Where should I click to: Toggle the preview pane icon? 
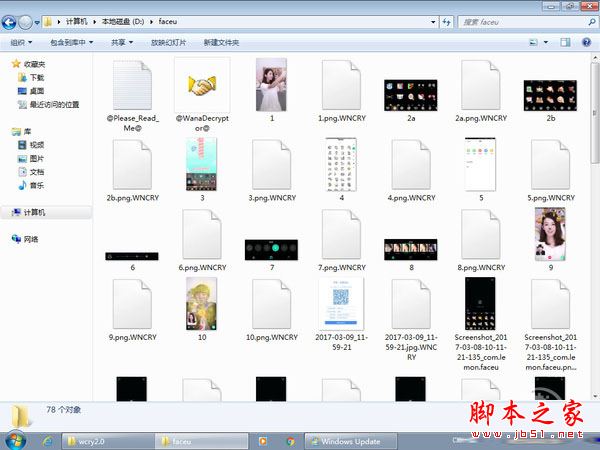tap(565, 42)
